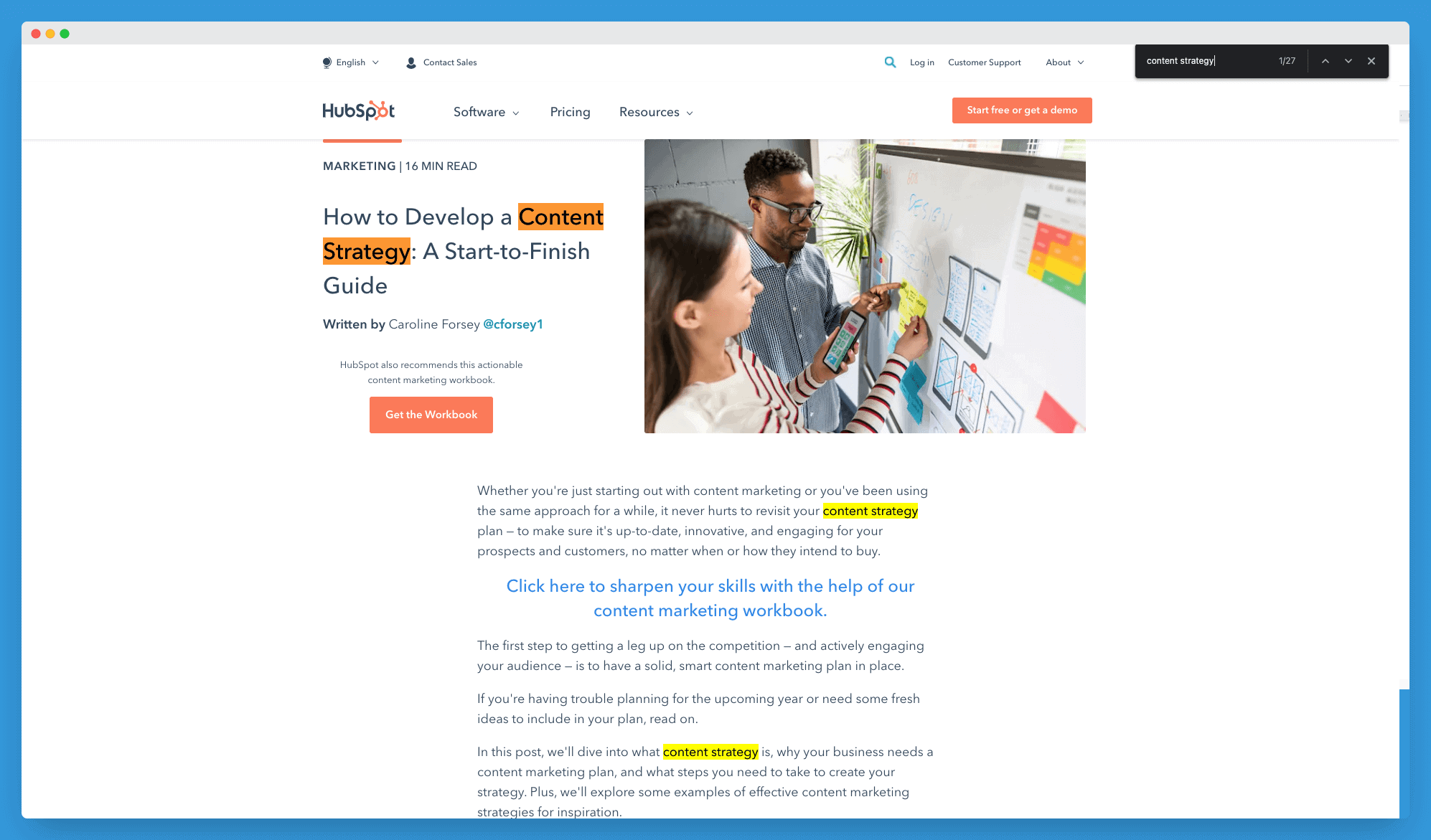Close the find-in-page bar

coord(1371,61)
